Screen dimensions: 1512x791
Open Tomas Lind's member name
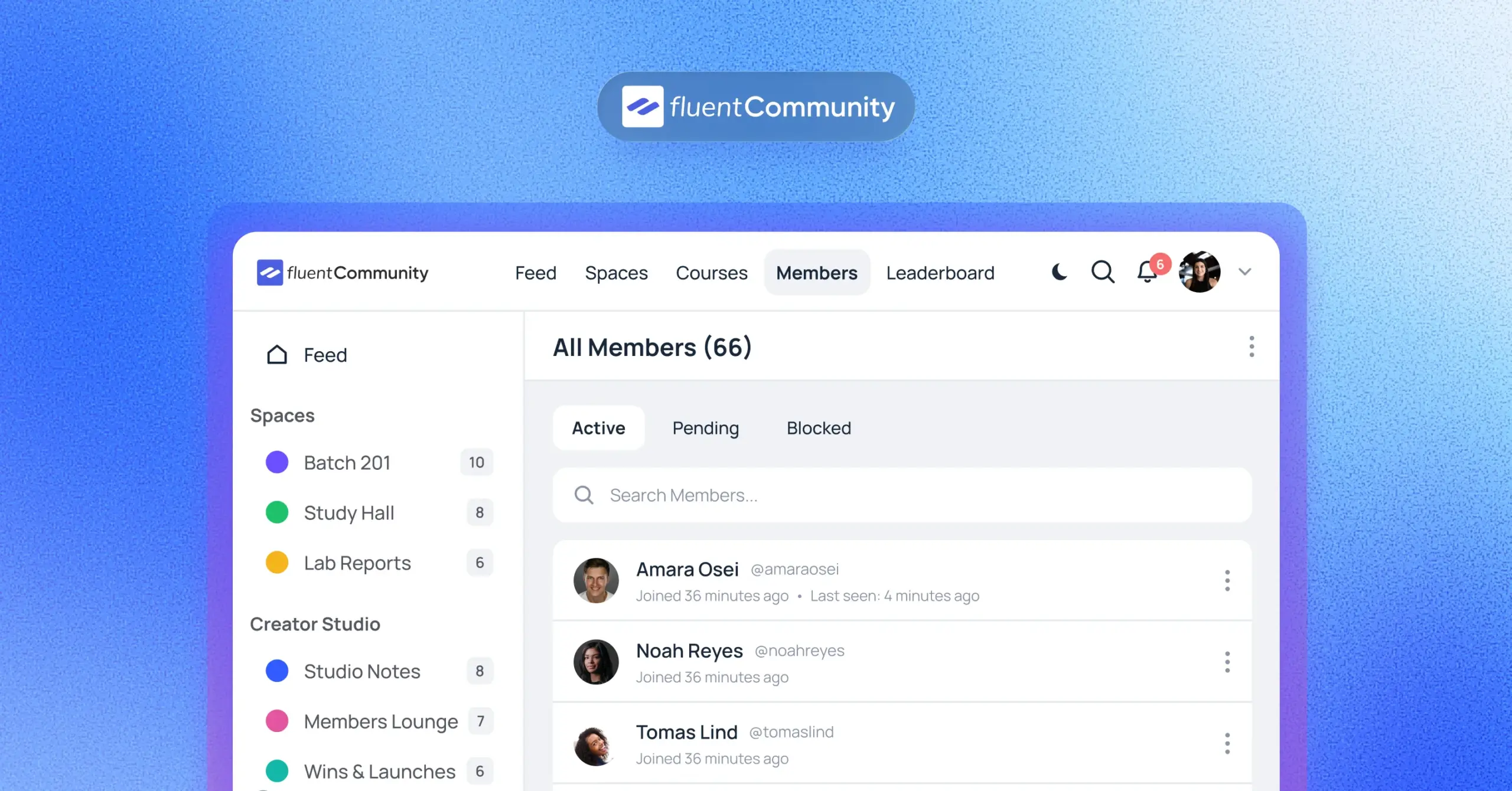pyautogui.click(x=687, y=732)
